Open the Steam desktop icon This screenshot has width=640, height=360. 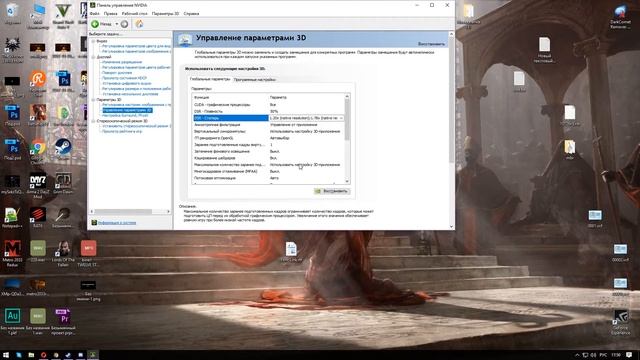(x=63, y=150)
